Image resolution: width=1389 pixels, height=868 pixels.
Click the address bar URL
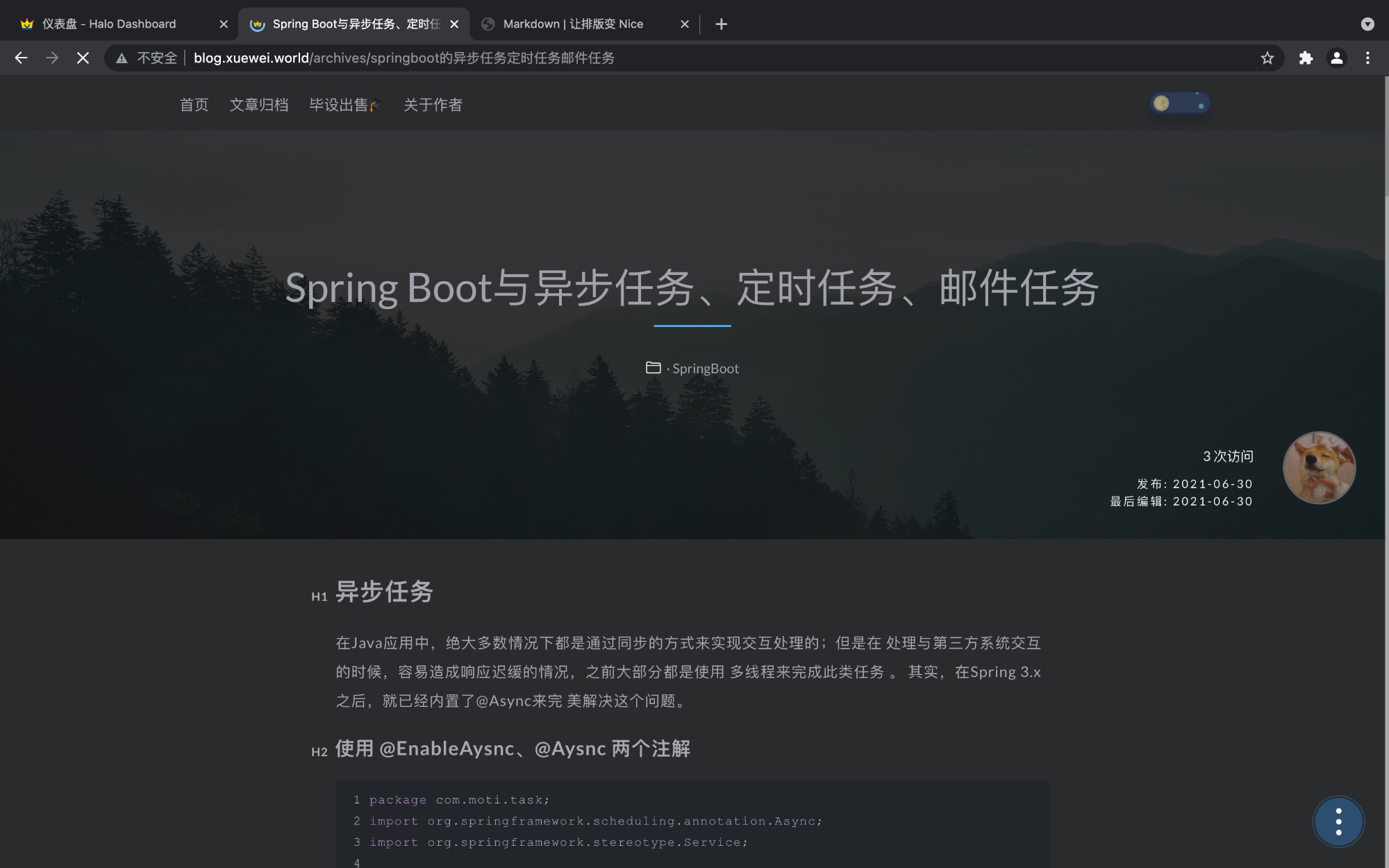click(x=404, y=58)
